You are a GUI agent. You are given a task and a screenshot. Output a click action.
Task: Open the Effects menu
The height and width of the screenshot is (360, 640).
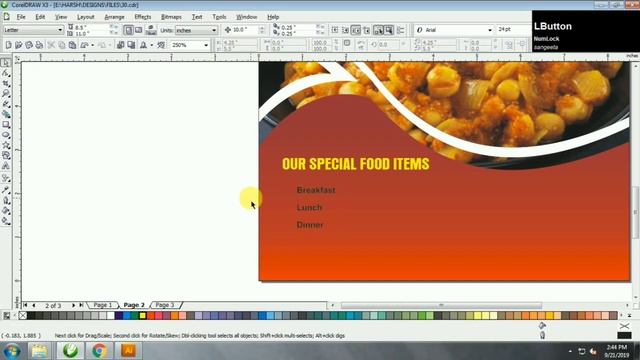(143, 17)
